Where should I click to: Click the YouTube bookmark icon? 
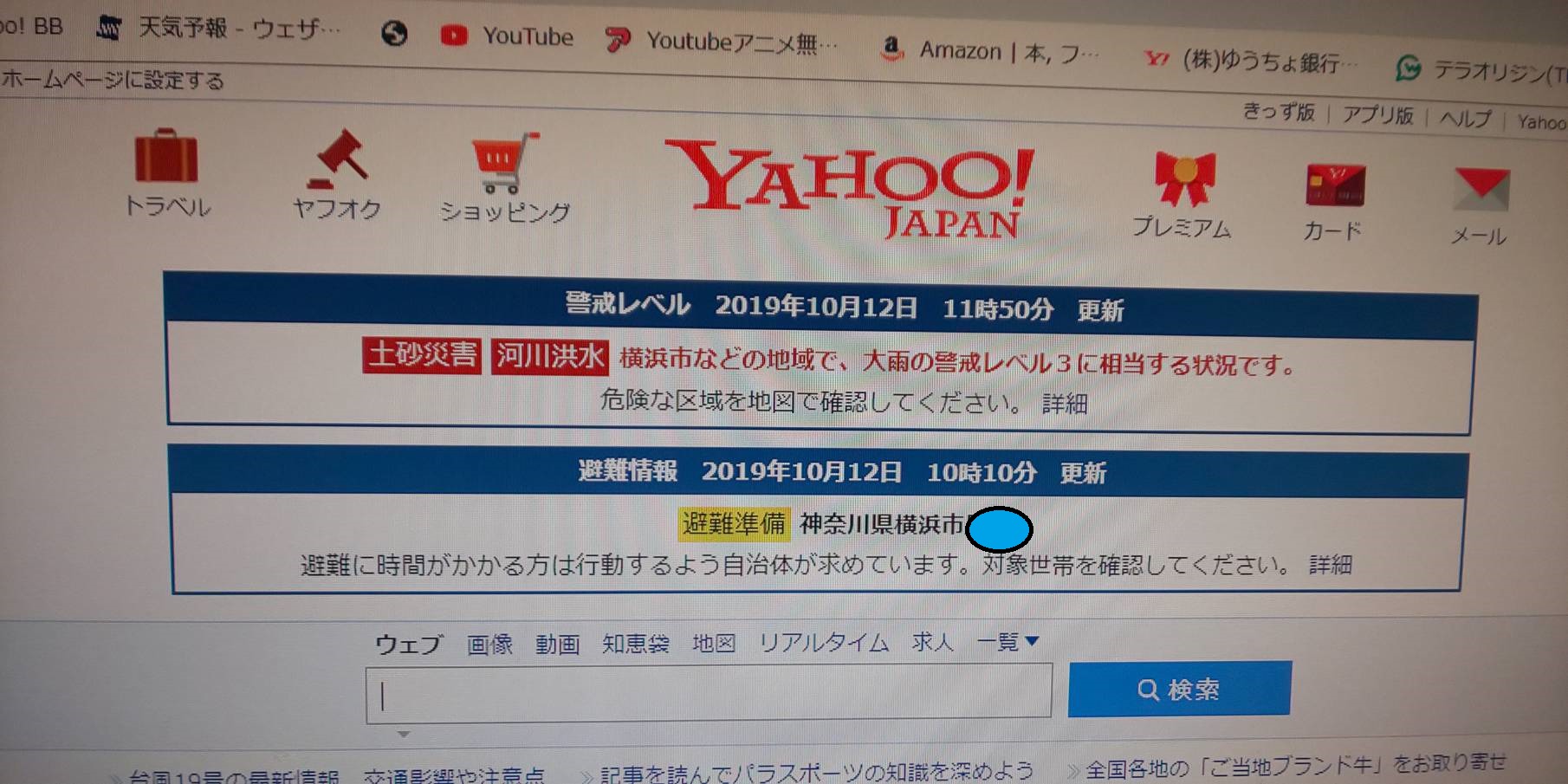(x=454, y=35)
